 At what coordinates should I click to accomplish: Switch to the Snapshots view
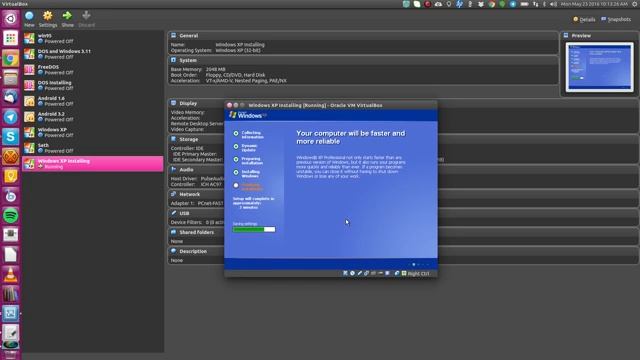click(616, 19)
